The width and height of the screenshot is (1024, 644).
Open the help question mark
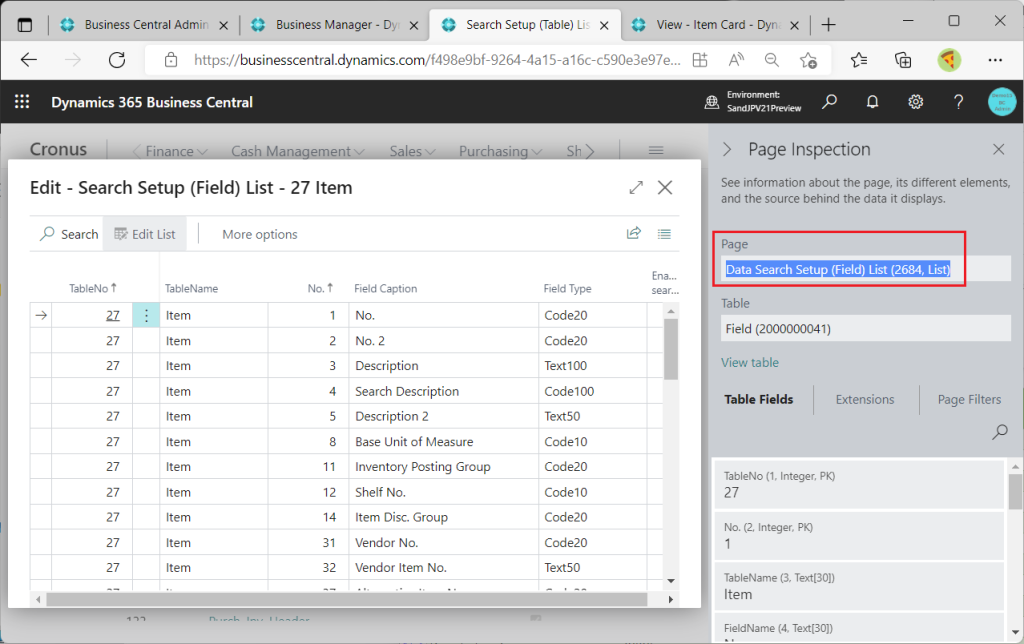tap(958, 102)
